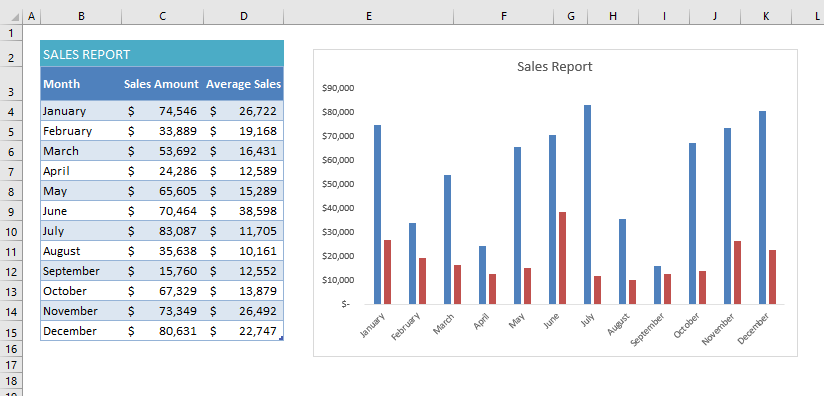Click table resize handle at bottom-right corner
Viewport: 824px width, 396px height.
(x=282, y=339)
